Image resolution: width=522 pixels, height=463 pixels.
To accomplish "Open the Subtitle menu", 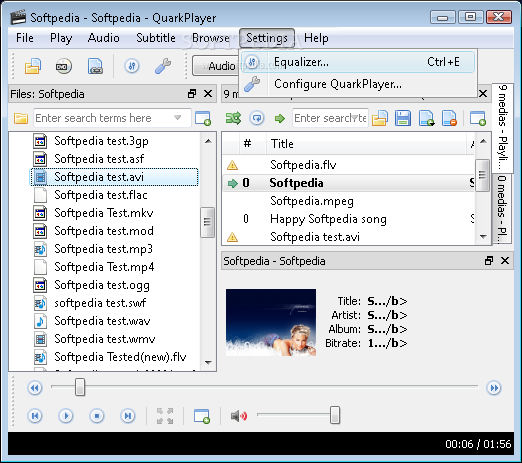I will [156, 38].
